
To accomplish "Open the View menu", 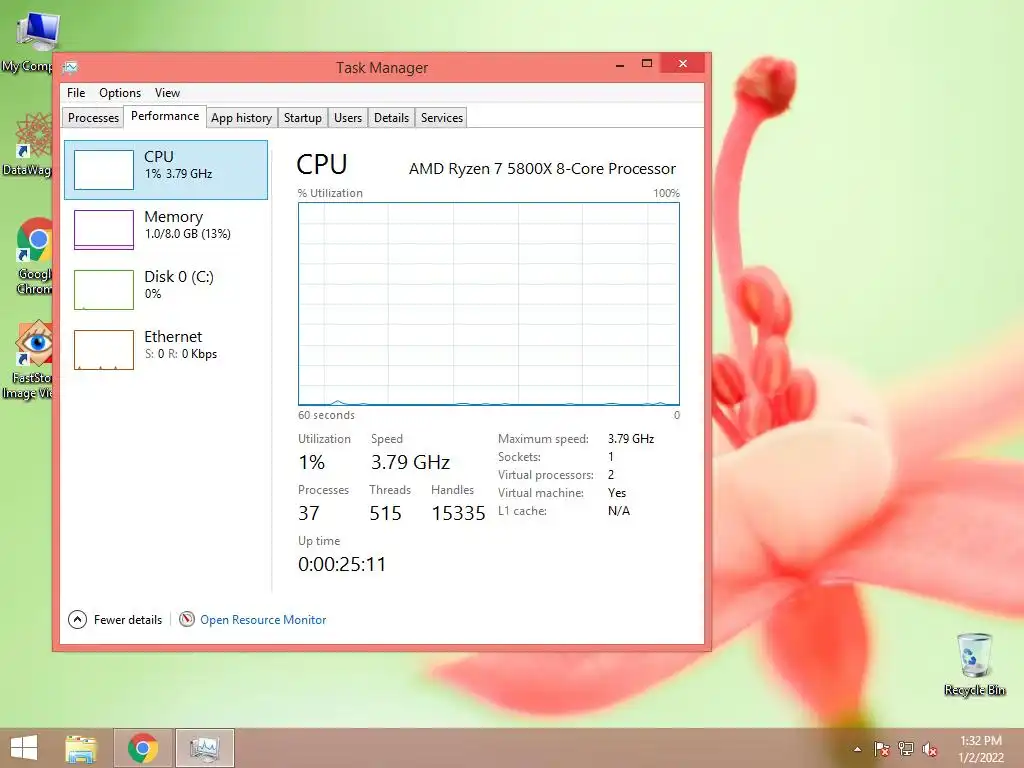I will point(167,93).
